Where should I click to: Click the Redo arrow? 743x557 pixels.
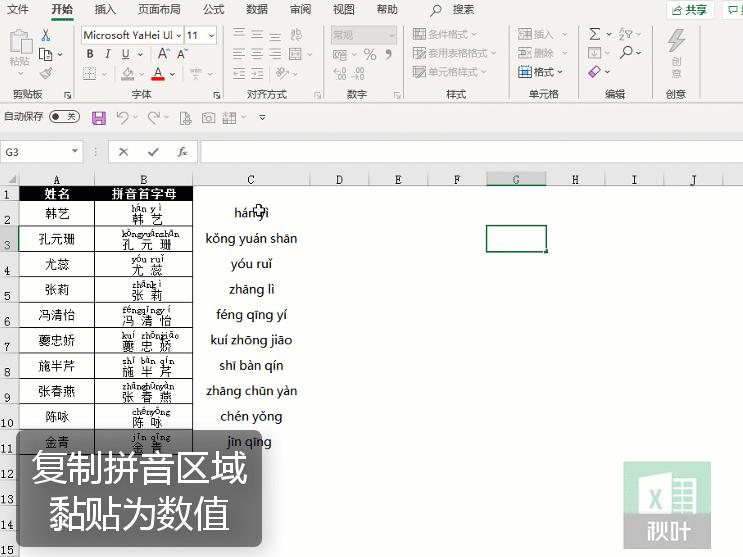pyautogui.click(x=154, y=117)
